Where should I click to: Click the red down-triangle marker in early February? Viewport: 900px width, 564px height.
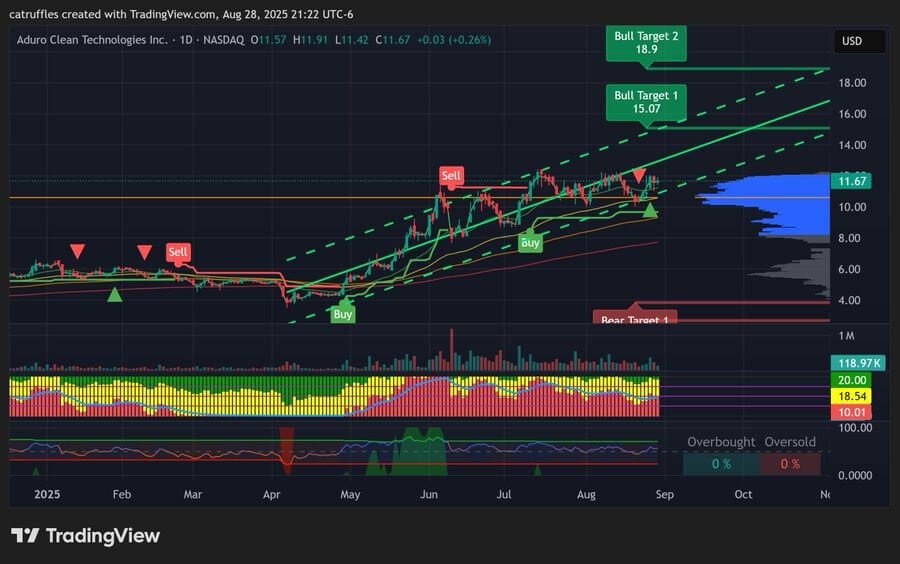click(x=145, y=252)
